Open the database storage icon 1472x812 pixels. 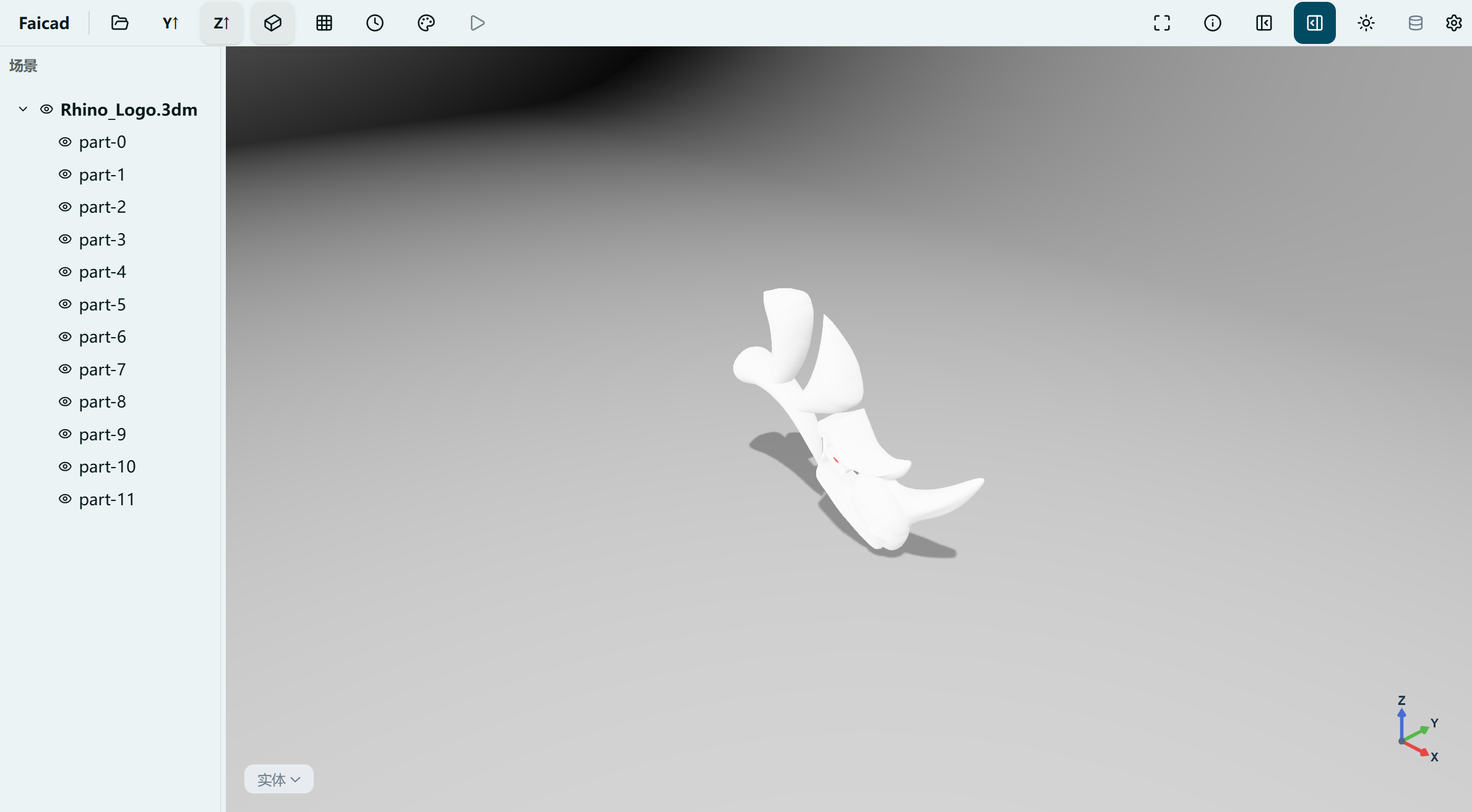point(1415,23)
